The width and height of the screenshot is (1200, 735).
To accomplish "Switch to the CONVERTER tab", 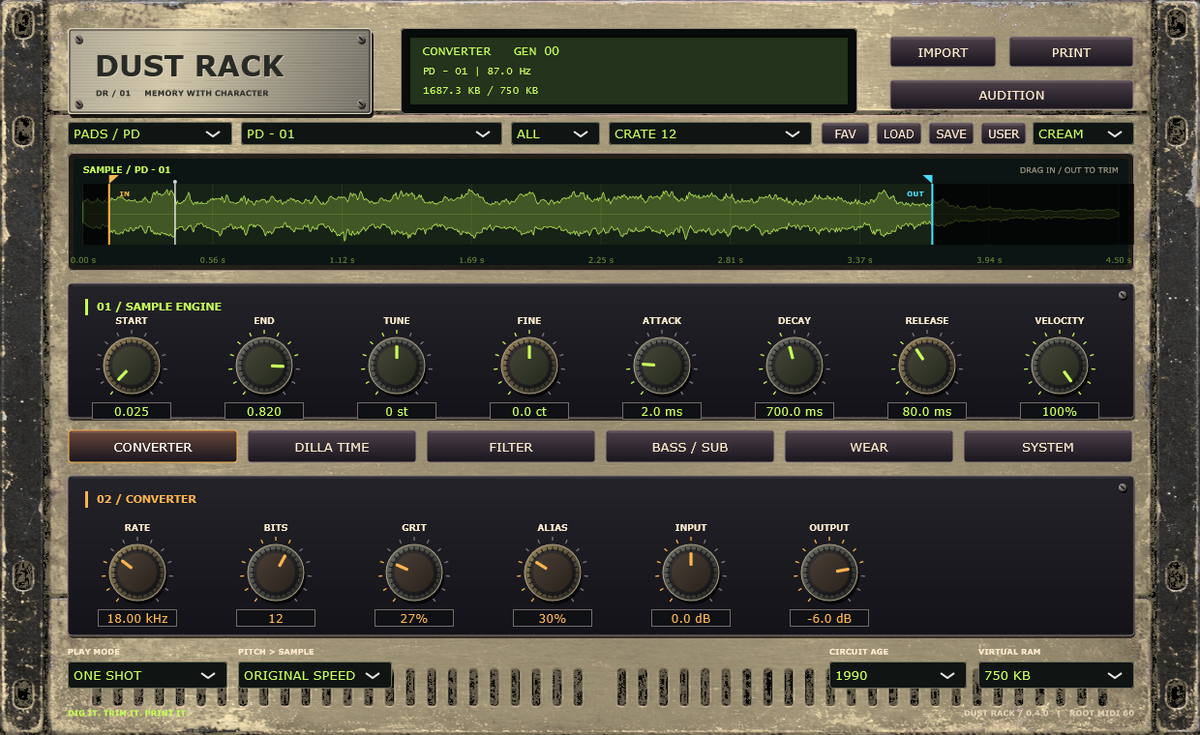I will 153,447.
